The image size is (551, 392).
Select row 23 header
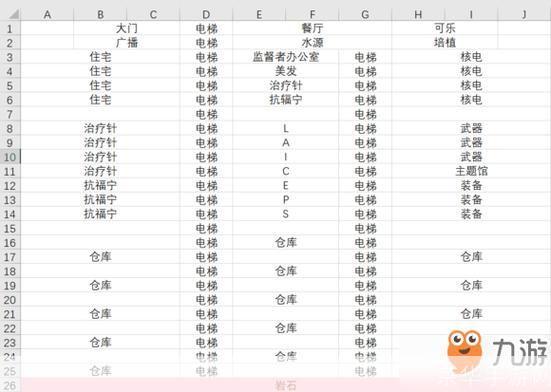pyautogui.click(x=10, y=343)
